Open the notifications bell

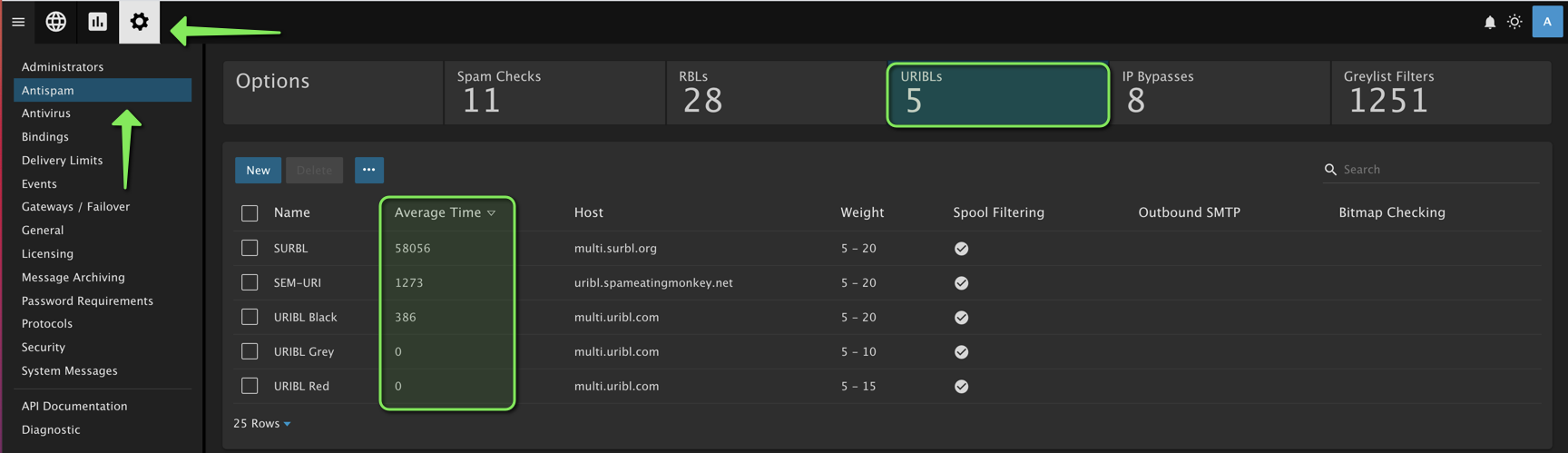click(x=1490, y=23)
